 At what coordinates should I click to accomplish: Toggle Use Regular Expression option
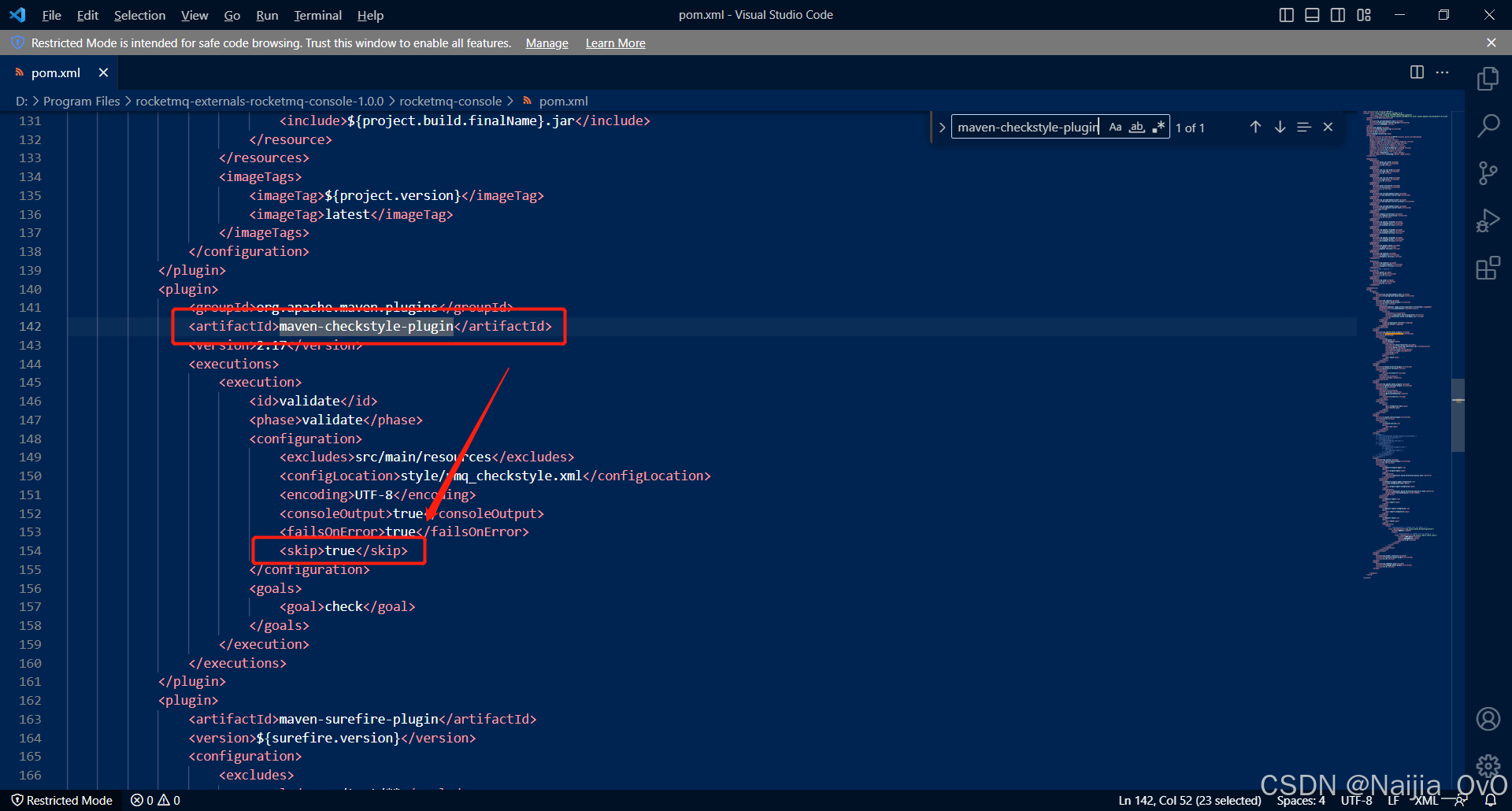pos(1158,127)
